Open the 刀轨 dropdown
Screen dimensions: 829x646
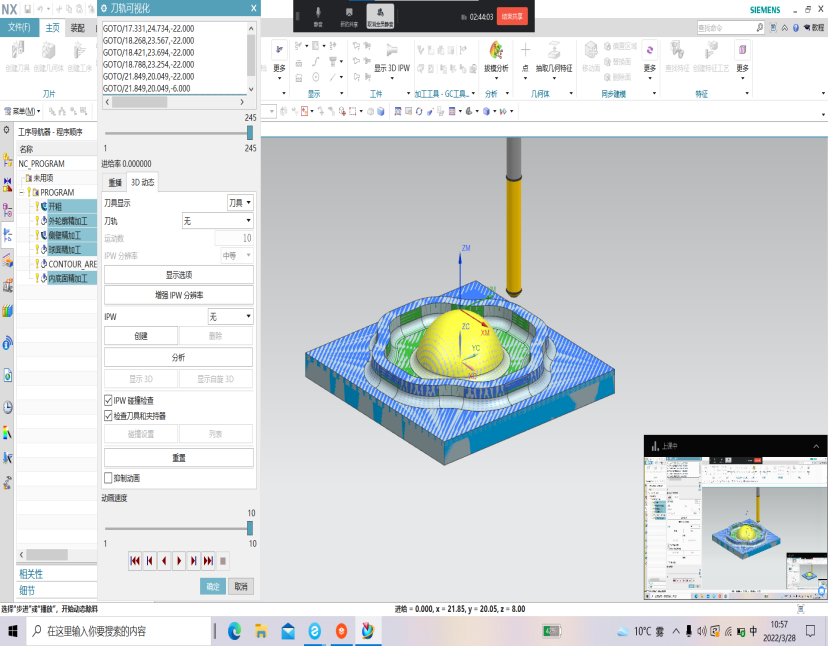[x=217, y=220]
